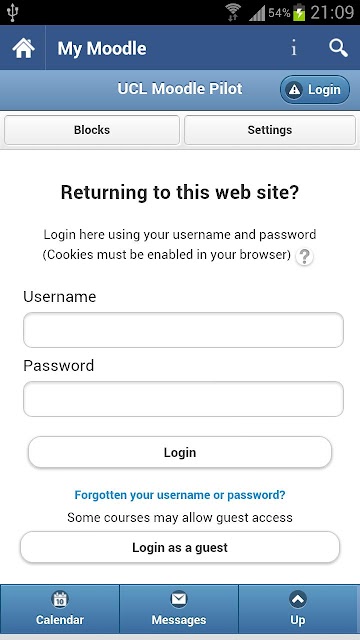360x640 pixels.
Task: Tap the help question mark icon
Action: 304,257
